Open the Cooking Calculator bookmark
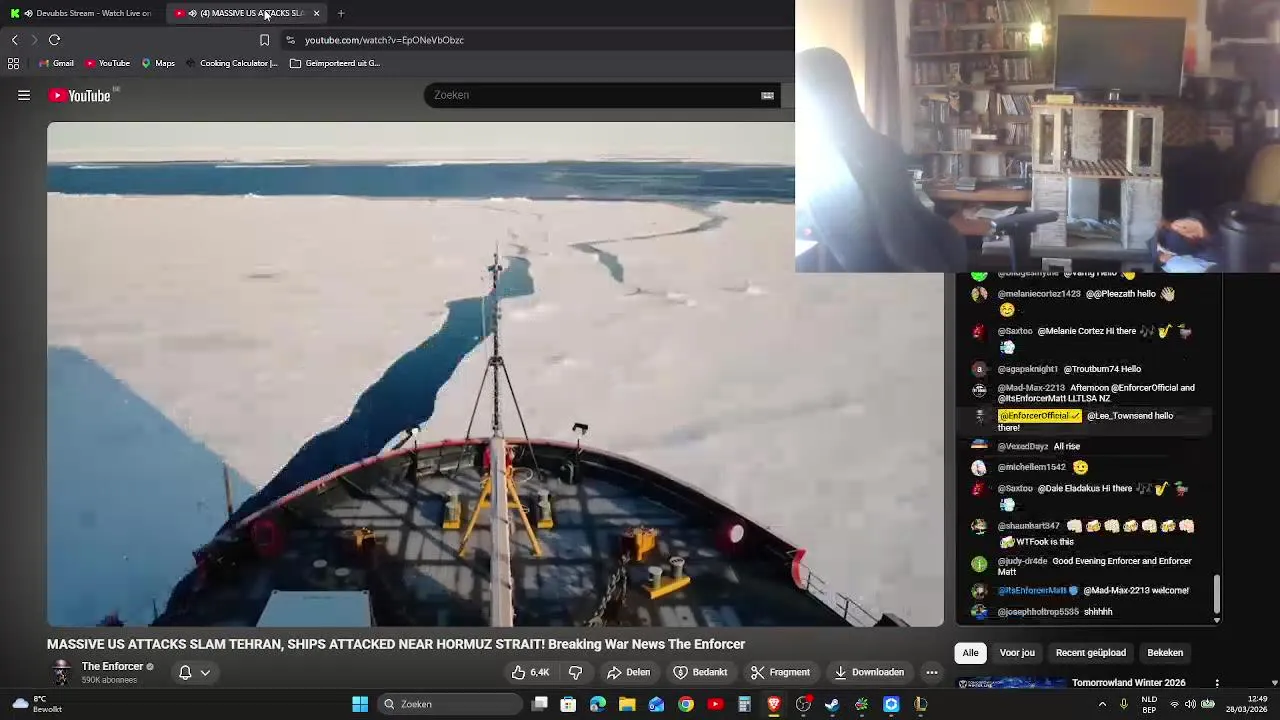 [x=231, y=63]
